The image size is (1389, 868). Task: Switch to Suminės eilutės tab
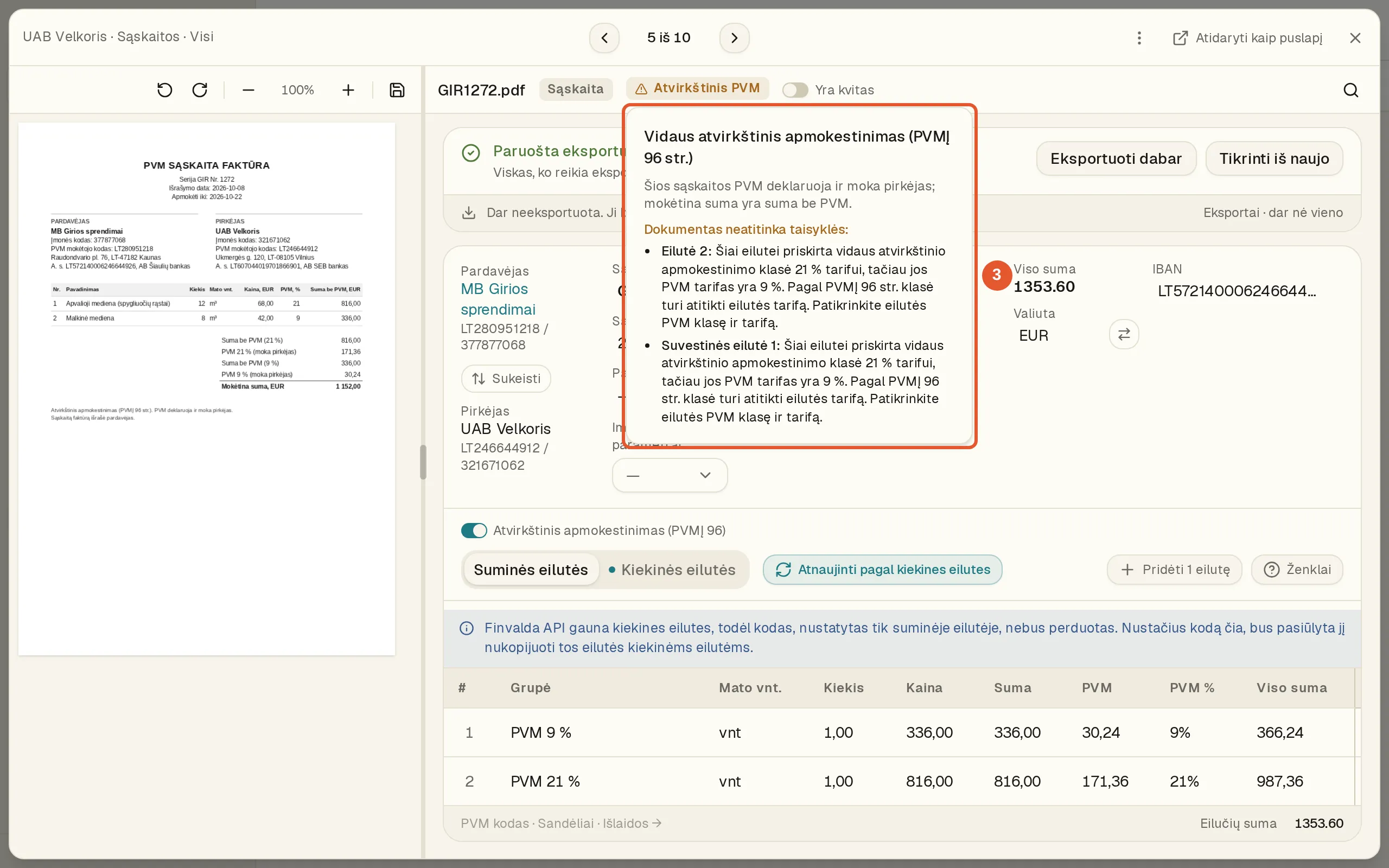click(531, 570)
